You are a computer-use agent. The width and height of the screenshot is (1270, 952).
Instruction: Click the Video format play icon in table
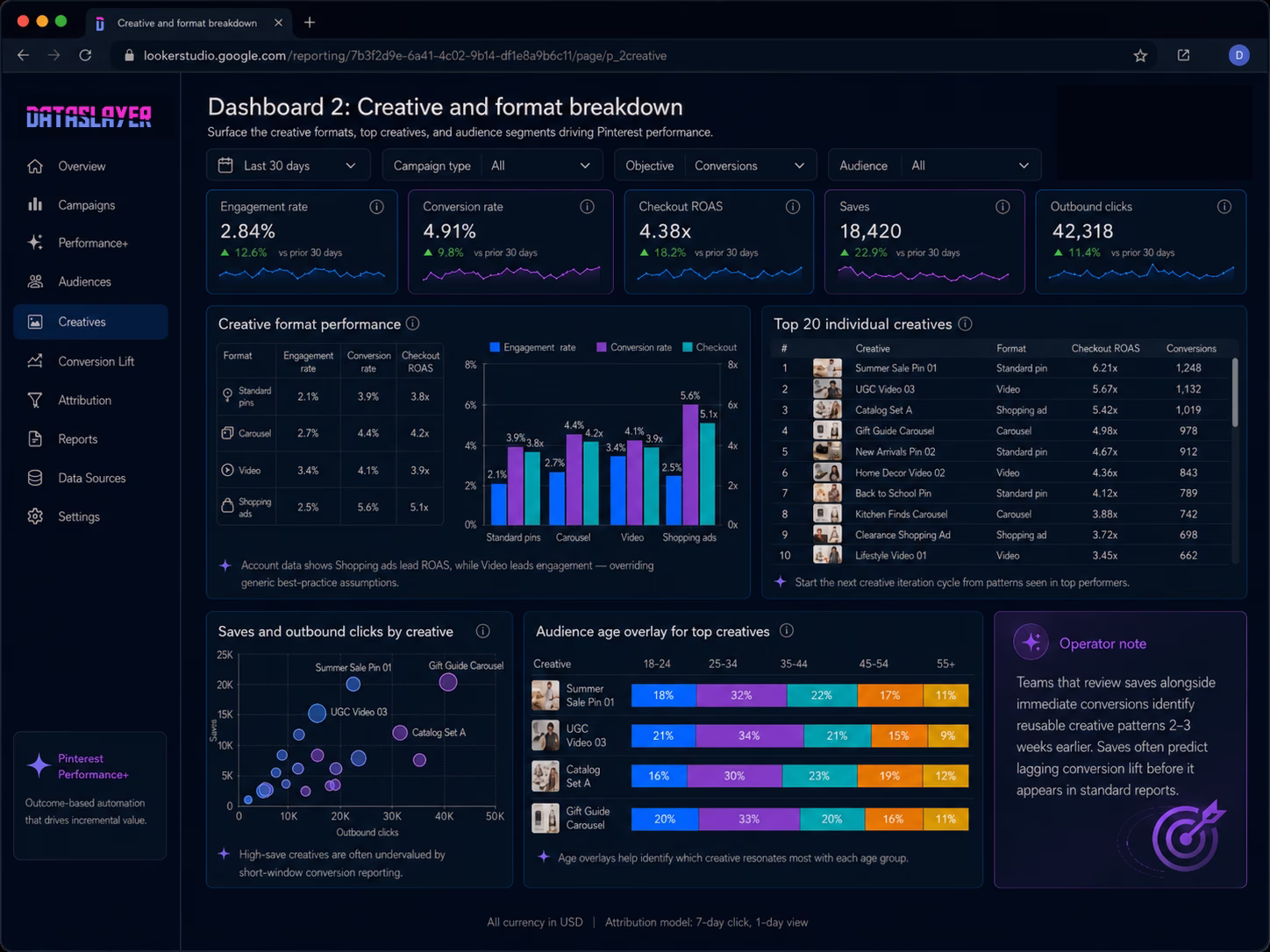click(228, 470)
